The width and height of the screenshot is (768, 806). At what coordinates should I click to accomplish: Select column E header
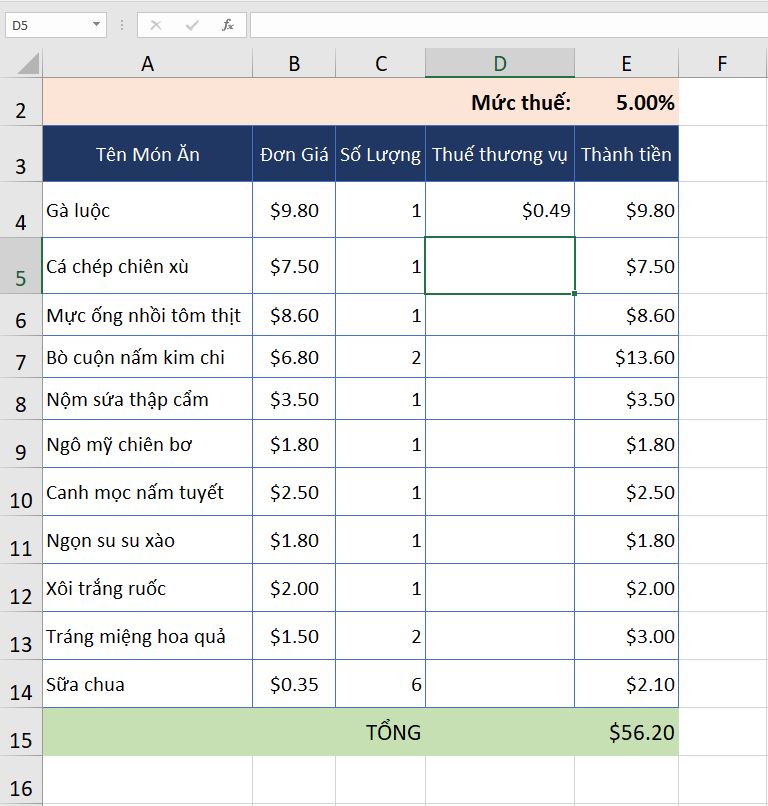[627, 64]
